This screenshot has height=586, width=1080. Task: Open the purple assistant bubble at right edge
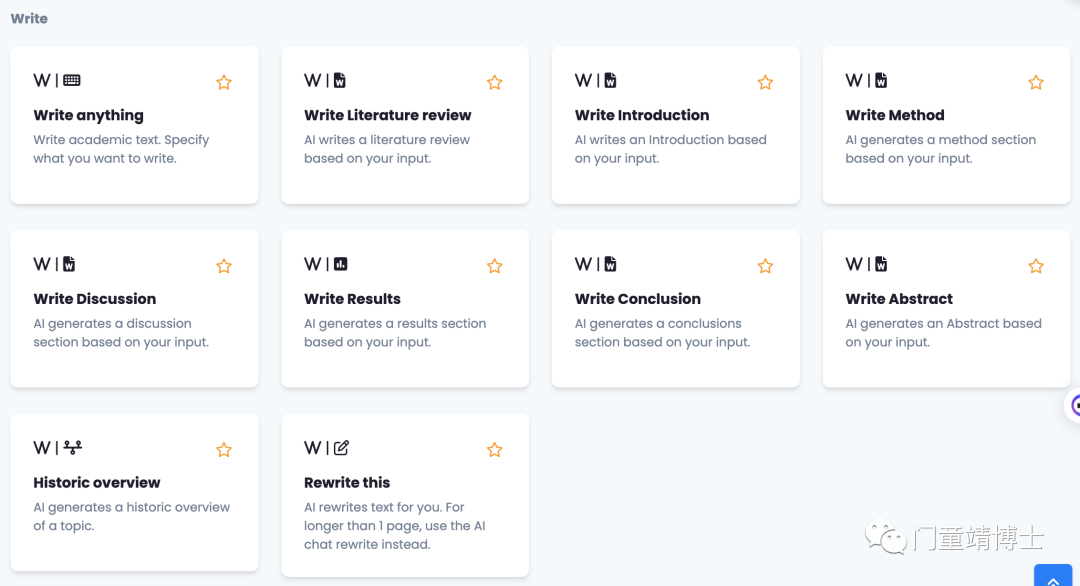click(x=1073, y=406)
